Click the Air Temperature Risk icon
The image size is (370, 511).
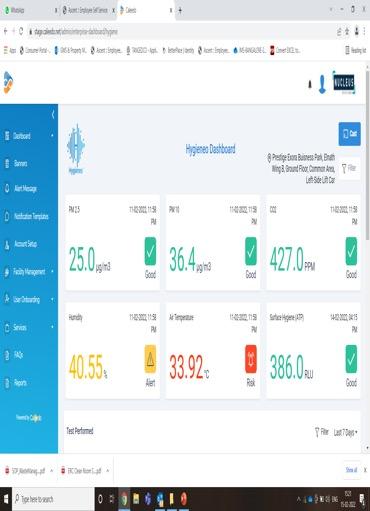pyautogui.click(x=251, y=359)
